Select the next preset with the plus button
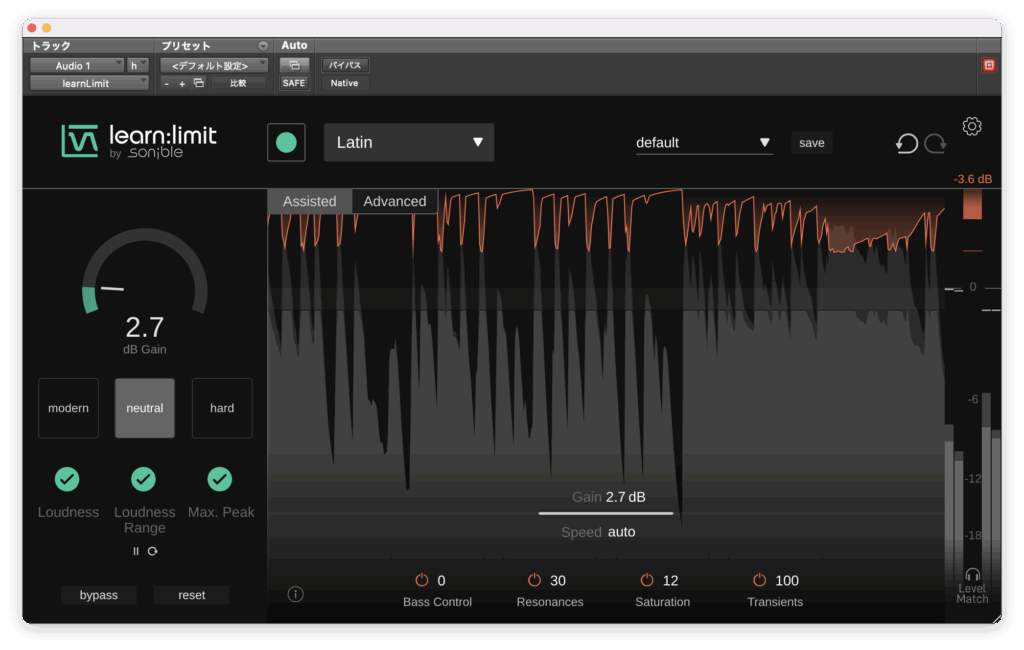Screen dimensions: 1024x650 point(182,84)
